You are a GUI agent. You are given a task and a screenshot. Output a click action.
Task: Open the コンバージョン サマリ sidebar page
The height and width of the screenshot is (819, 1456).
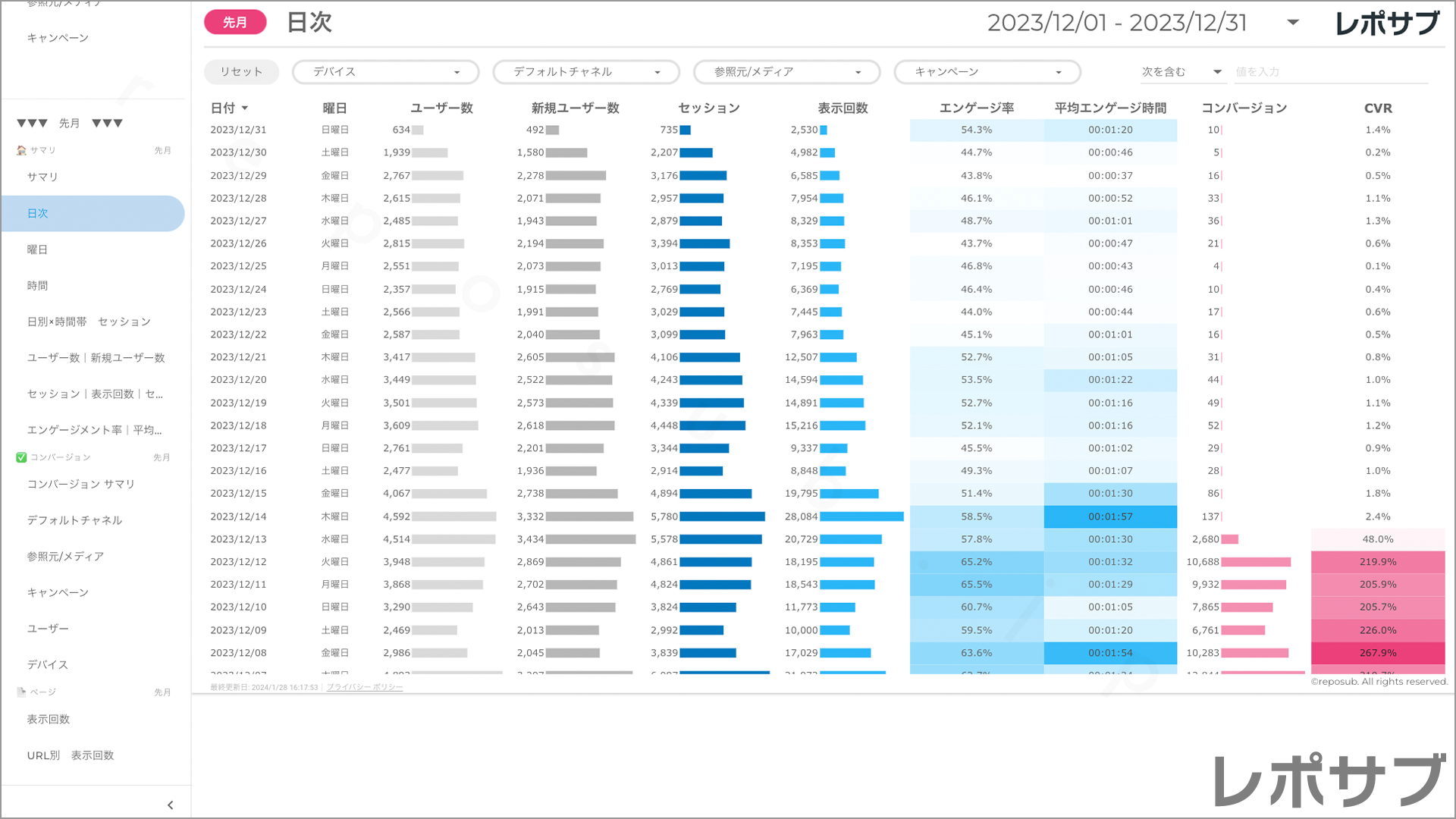(81, 484)
